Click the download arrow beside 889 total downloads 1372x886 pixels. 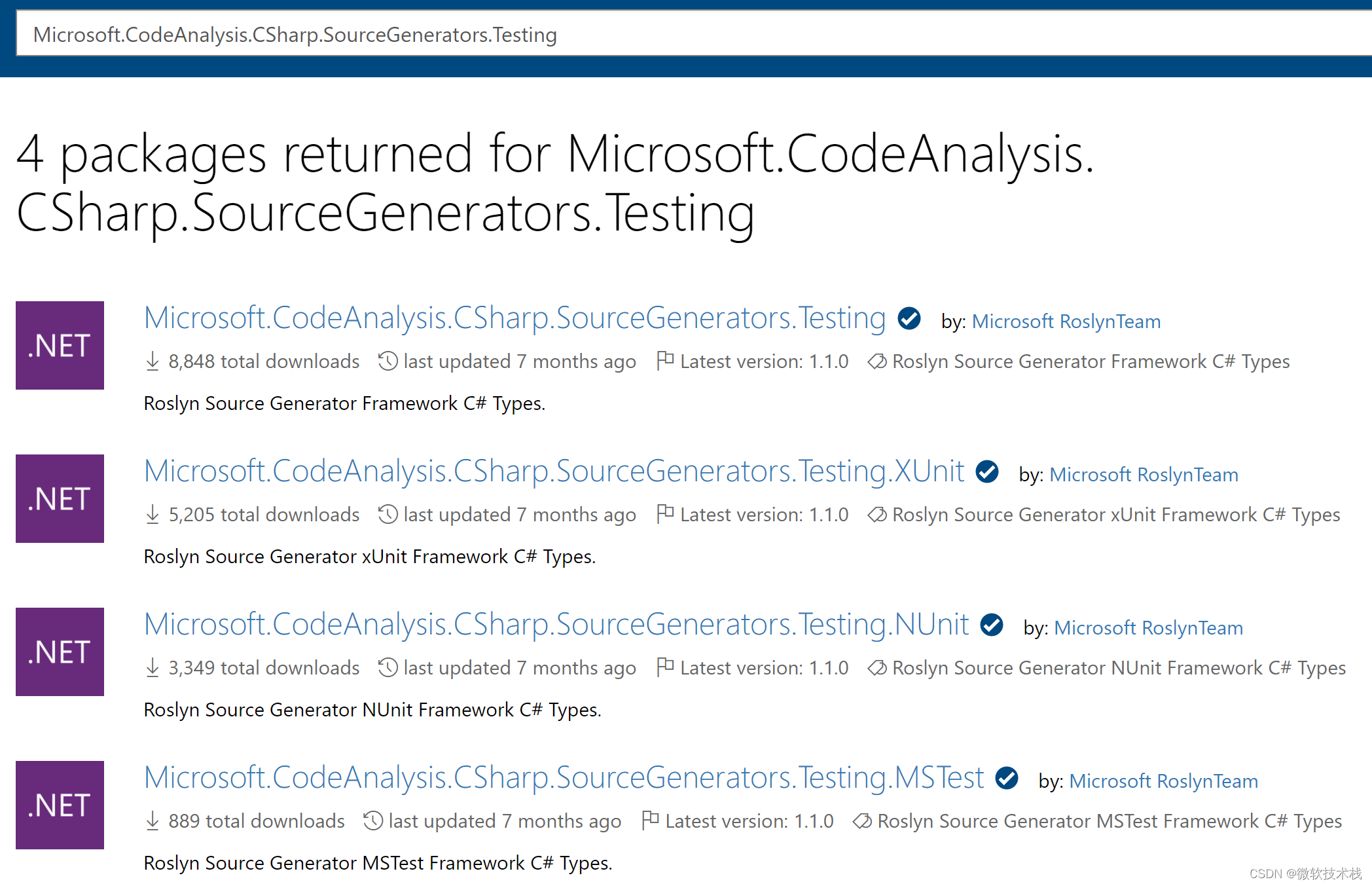tap(151, 821)
